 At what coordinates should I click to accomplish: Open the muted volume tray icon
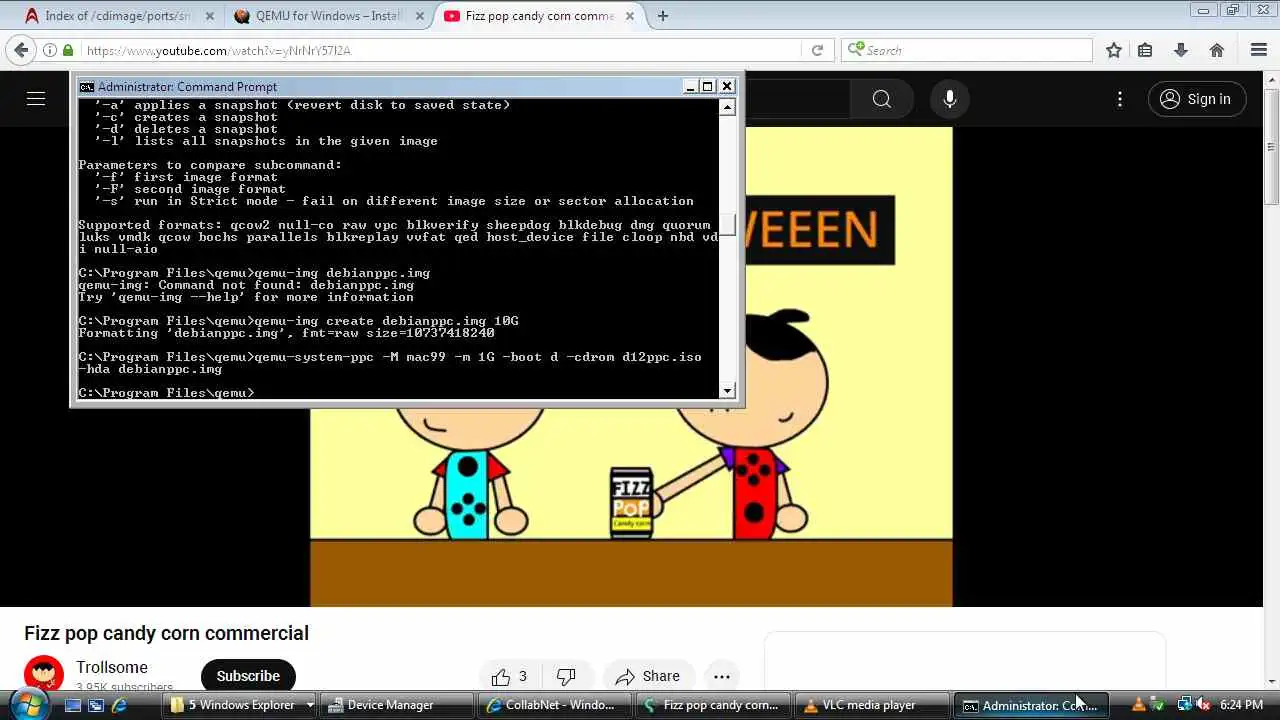[x=1203, y=705]
